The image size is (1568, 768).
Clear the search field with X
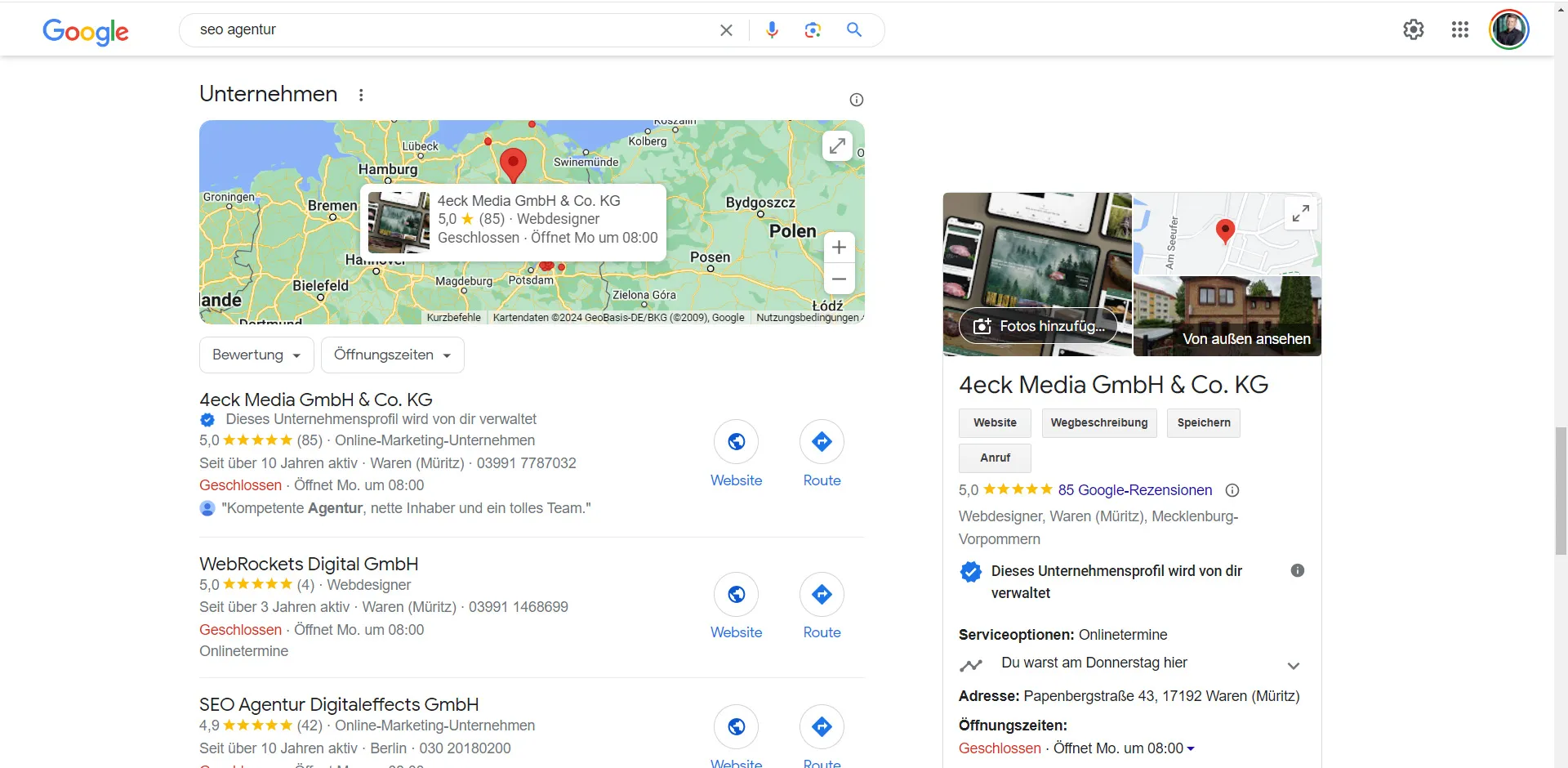pos(726,30)
